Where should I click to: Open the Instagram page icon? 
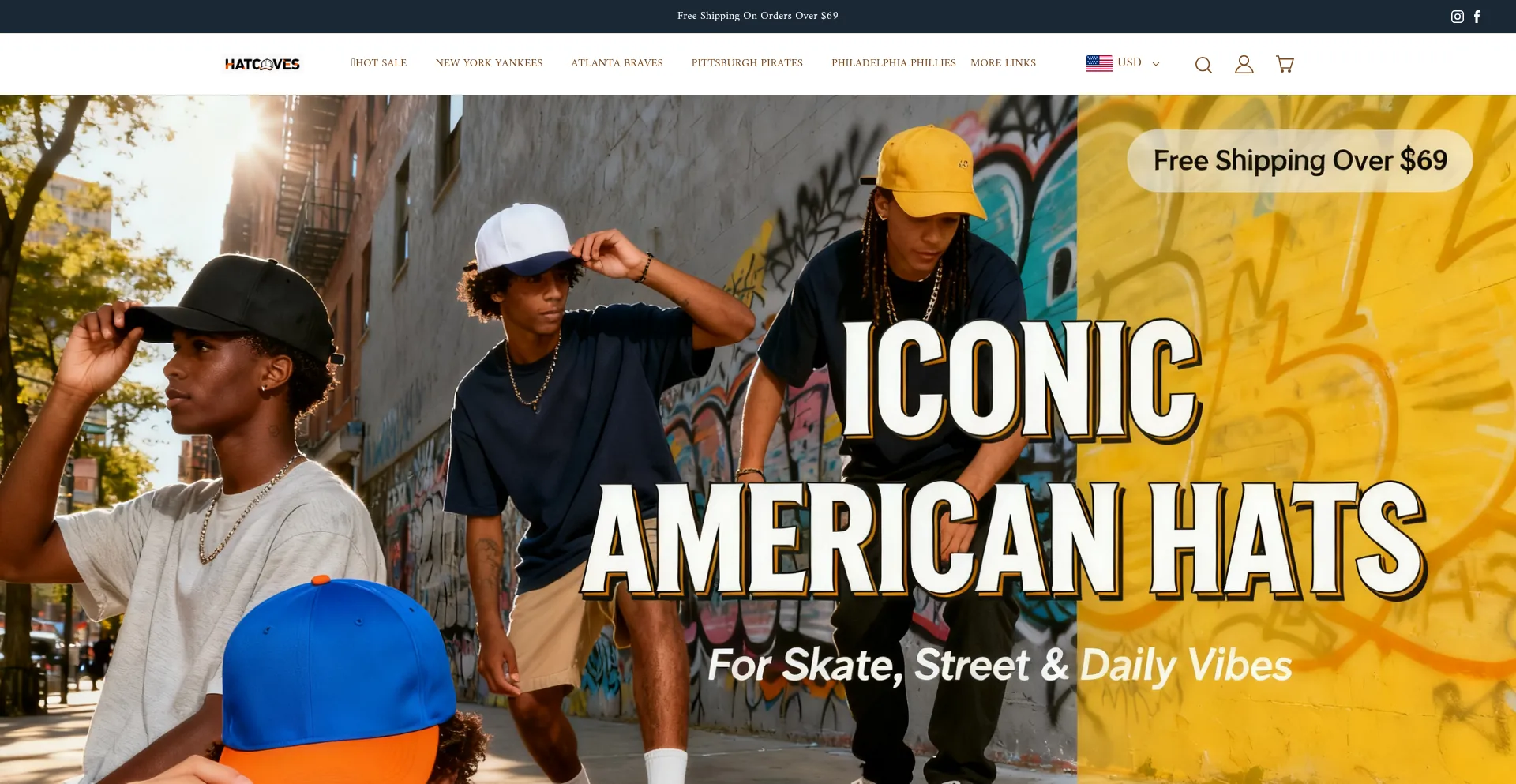(1458, 17)
